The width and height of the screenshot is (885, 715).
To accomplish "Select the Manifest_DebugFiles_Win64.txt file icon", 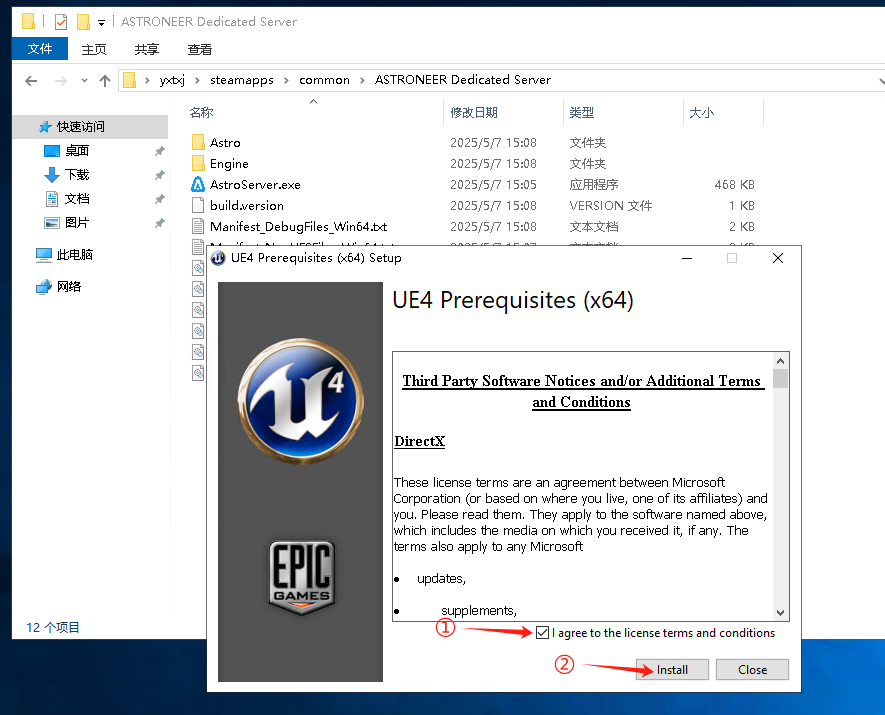I will pyautogui.click(x=198, y=226).
